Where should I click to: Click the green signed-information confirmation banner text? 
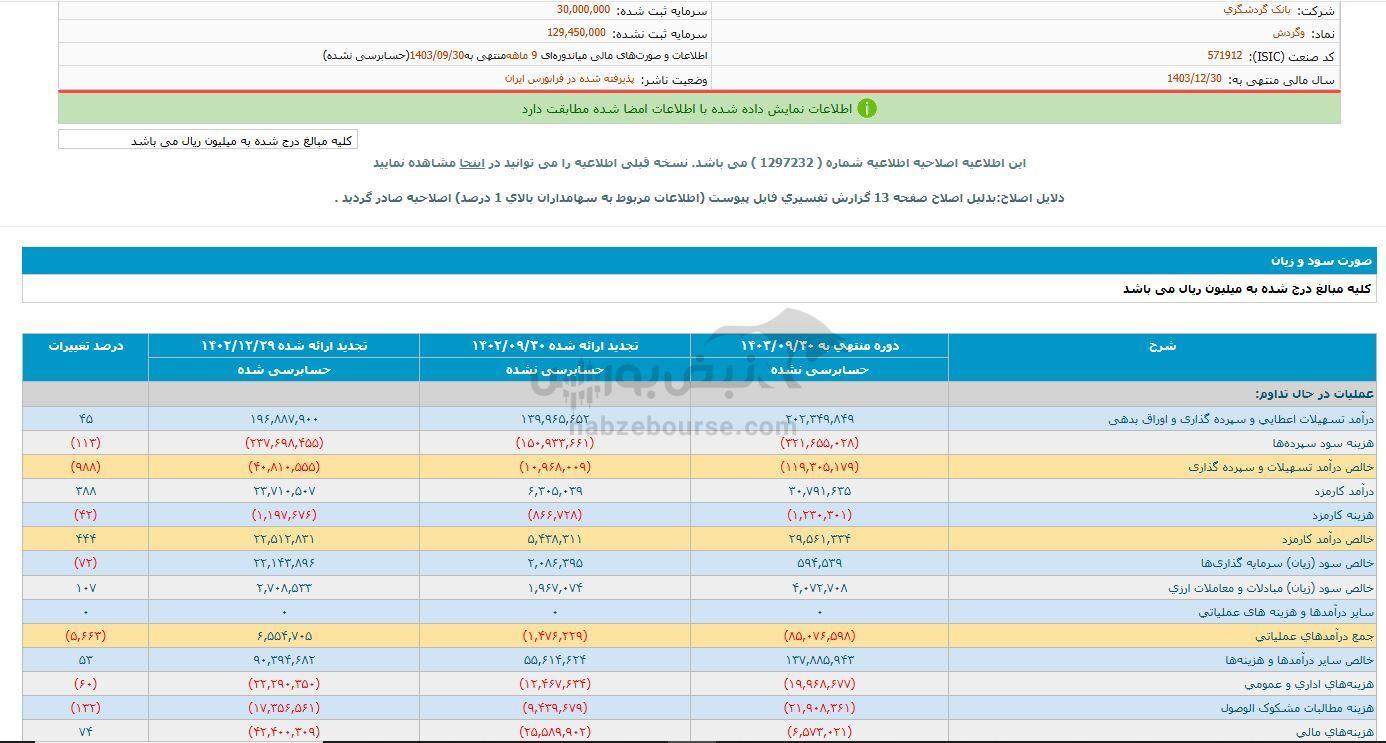pos(686,108)
